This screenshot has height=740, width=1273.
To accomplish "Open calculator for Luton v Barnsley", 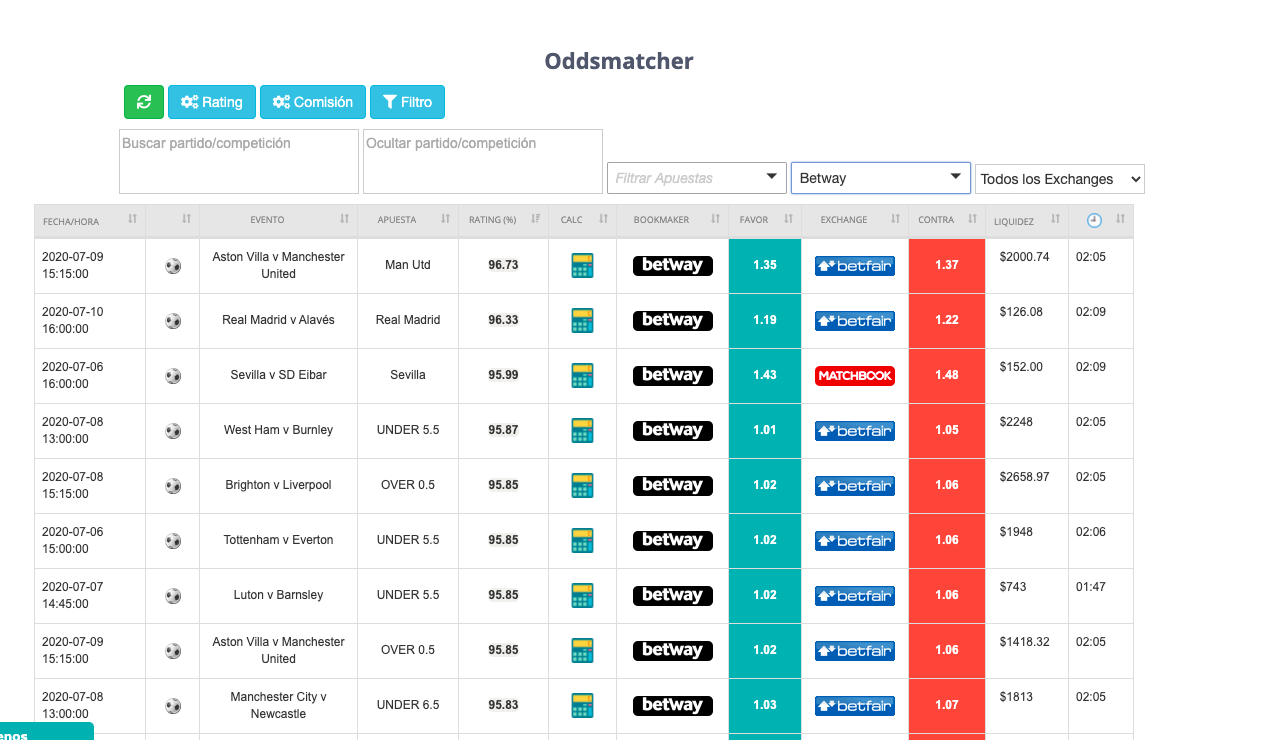I will (582, 595).
